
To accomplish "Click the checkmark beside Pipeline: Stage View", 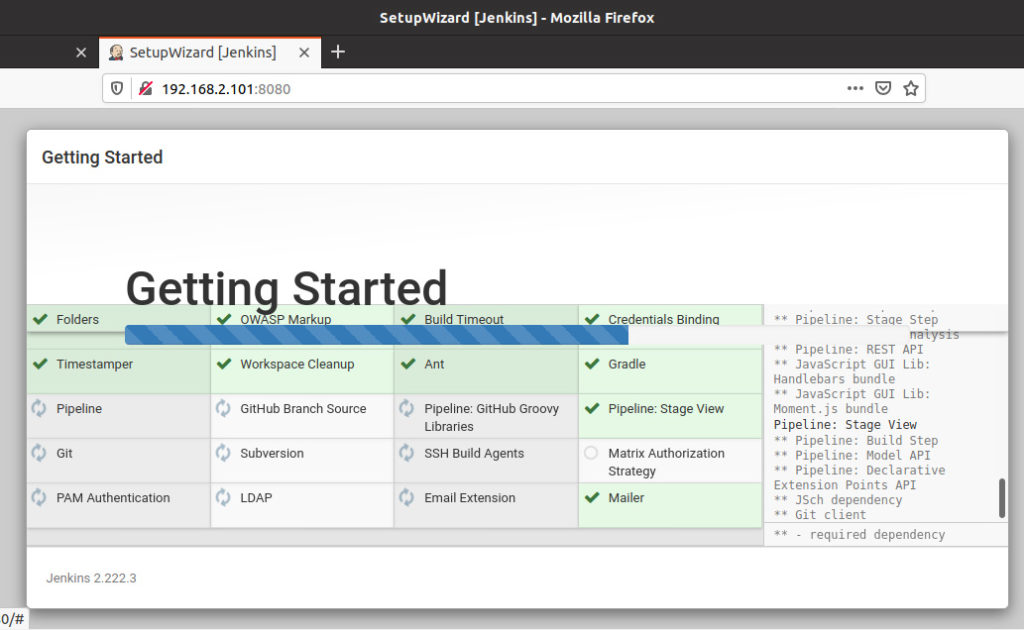I will click(x=592, y=409).
